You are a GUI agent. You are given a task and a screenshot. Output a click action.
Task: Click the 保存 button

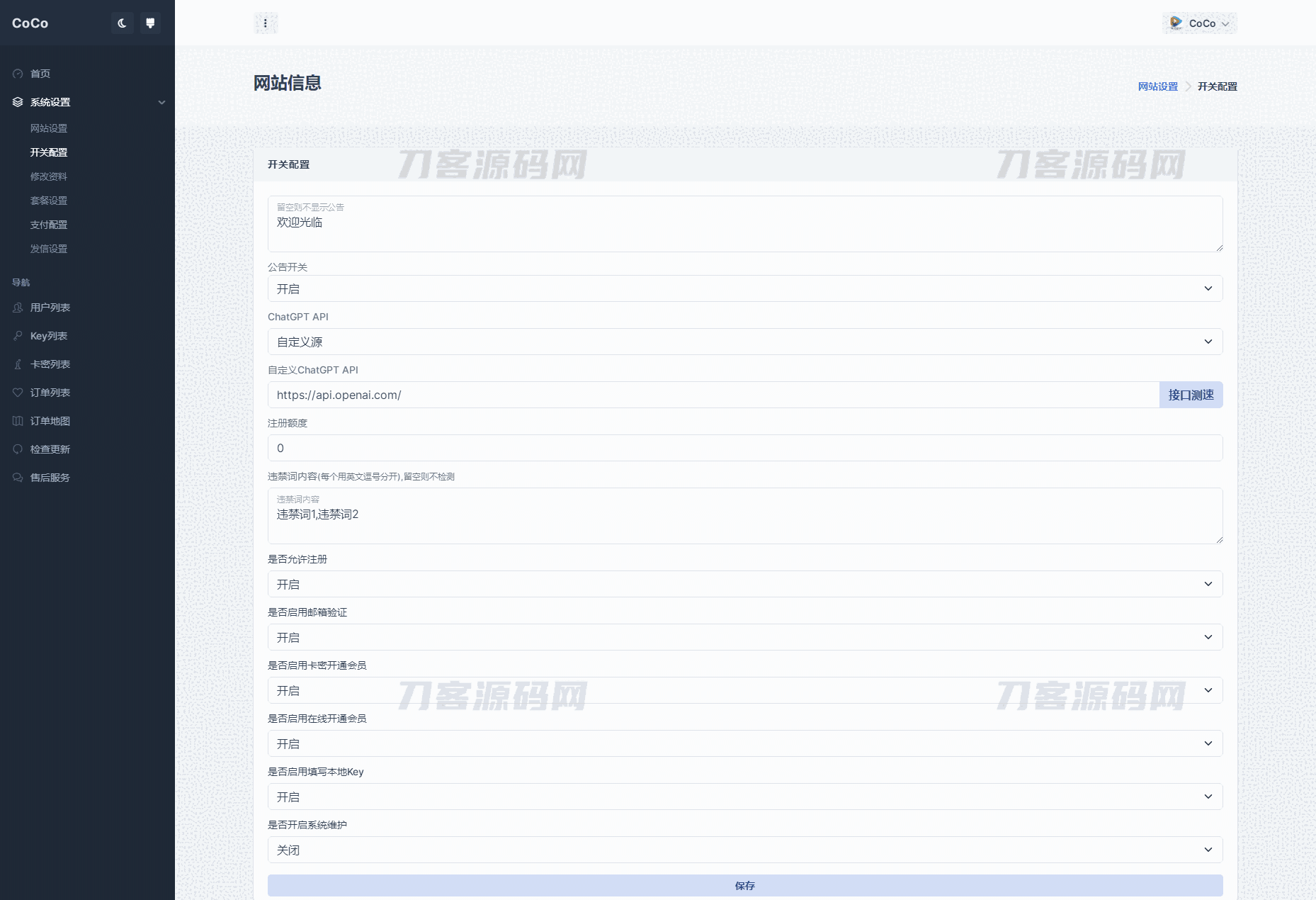click(745, 885)
